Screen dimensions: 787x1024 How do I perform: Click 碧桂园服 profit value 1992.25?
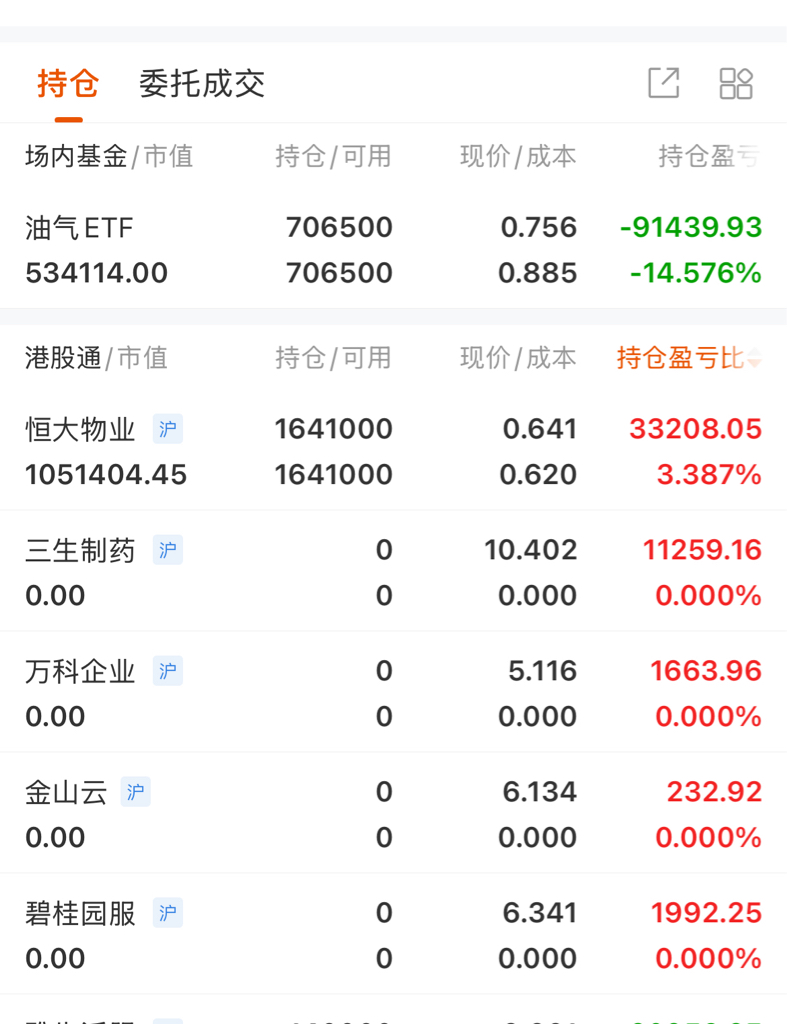coord(706,912)
